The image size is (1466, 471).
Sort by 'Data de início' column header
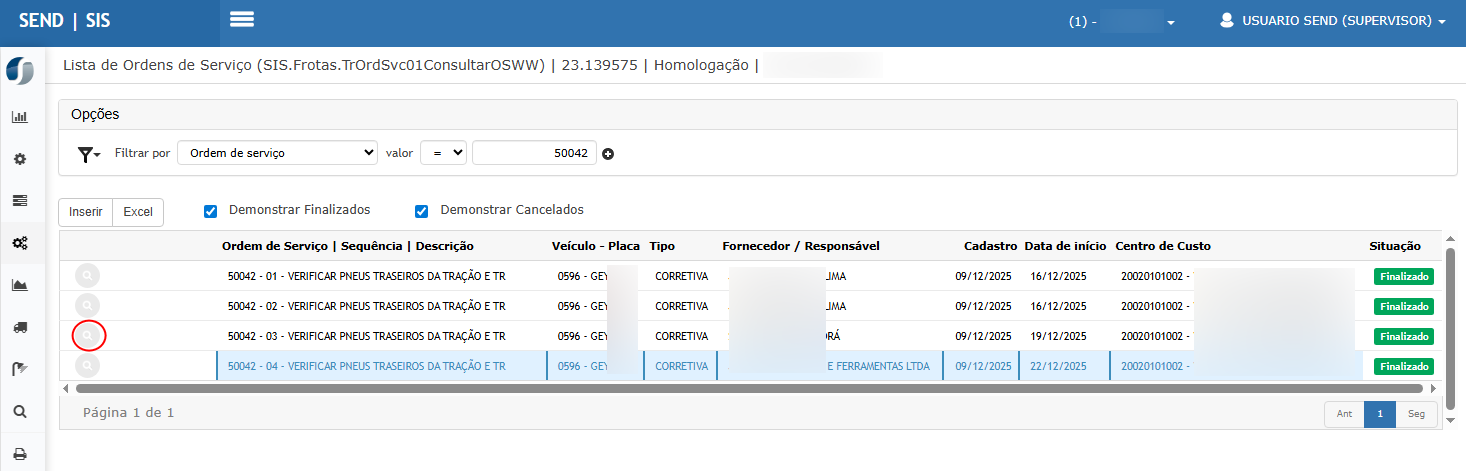(1065, 246)
